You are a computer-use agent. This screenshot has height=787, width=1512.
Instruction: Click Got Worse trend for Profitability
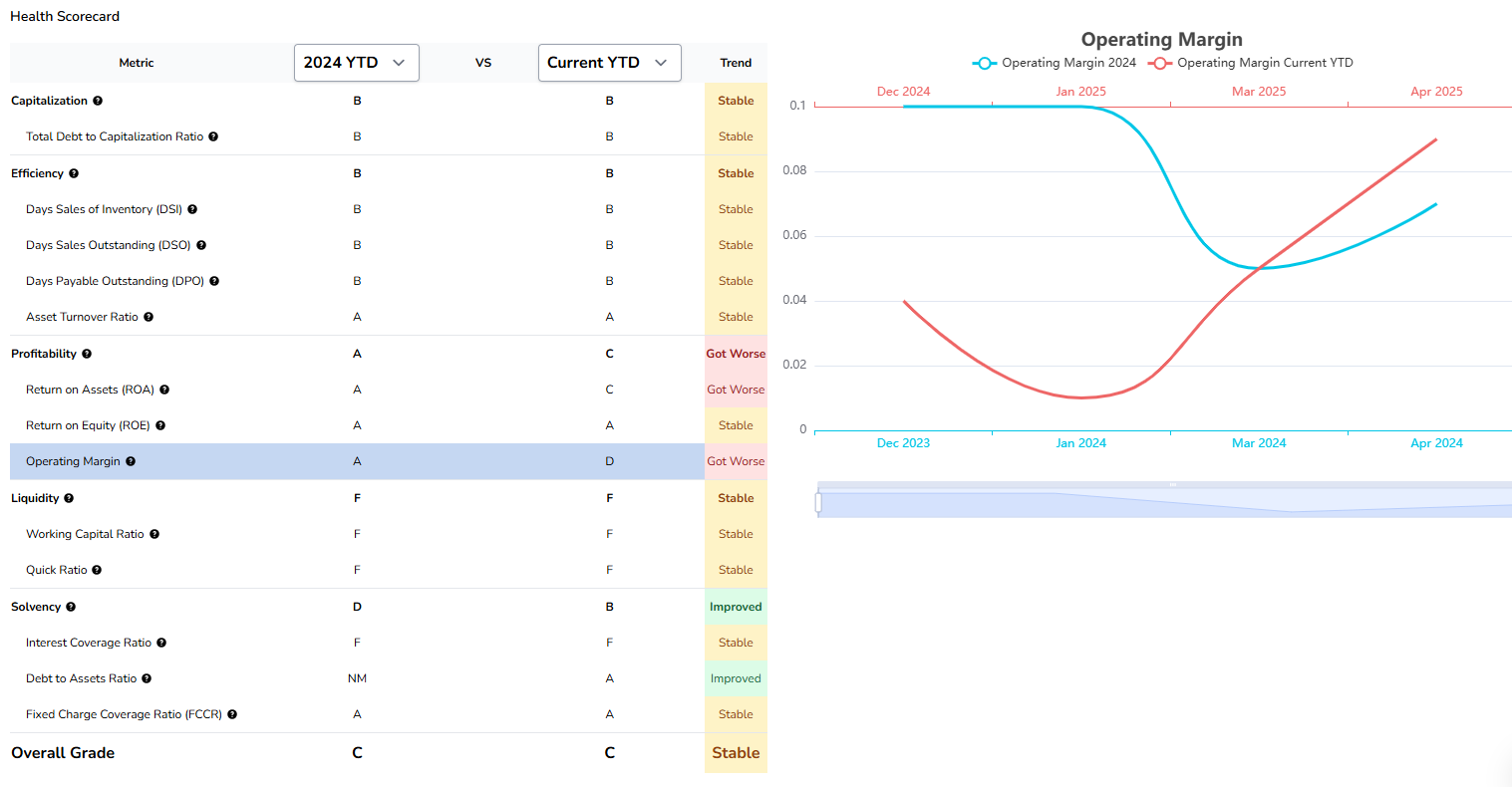point(736,354)
